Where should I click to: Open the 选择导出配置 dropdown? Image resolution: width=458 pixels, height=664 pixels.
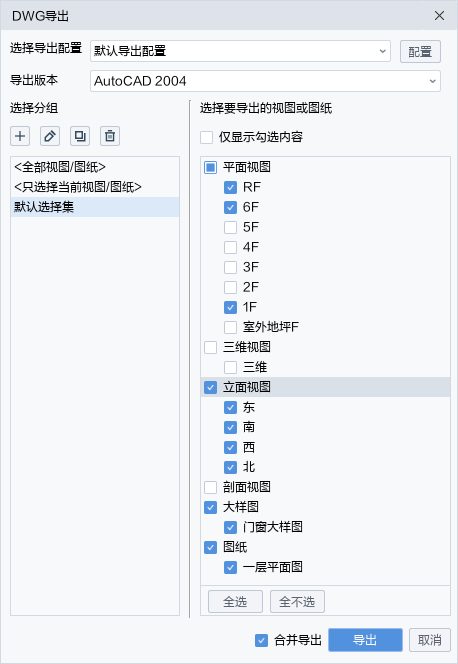(240, 51)
